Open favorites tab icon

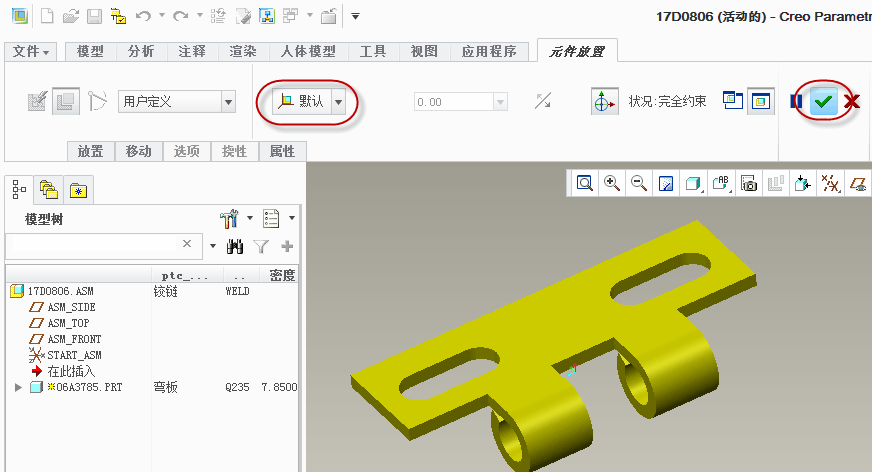coord(78,190)
